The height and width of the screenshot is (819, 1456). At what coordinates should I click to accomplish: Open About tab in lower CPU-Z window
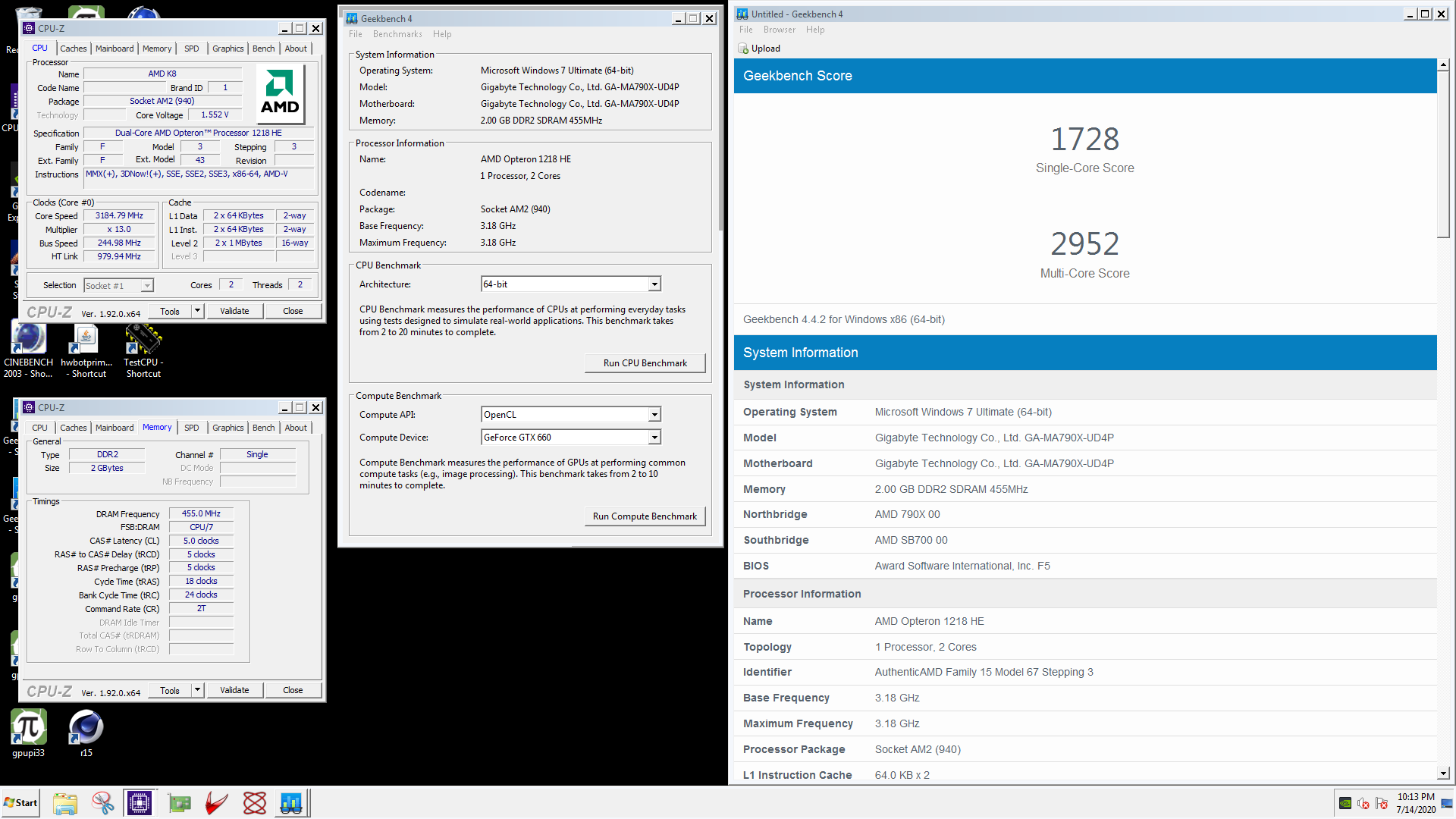click(x=296, y=428)
